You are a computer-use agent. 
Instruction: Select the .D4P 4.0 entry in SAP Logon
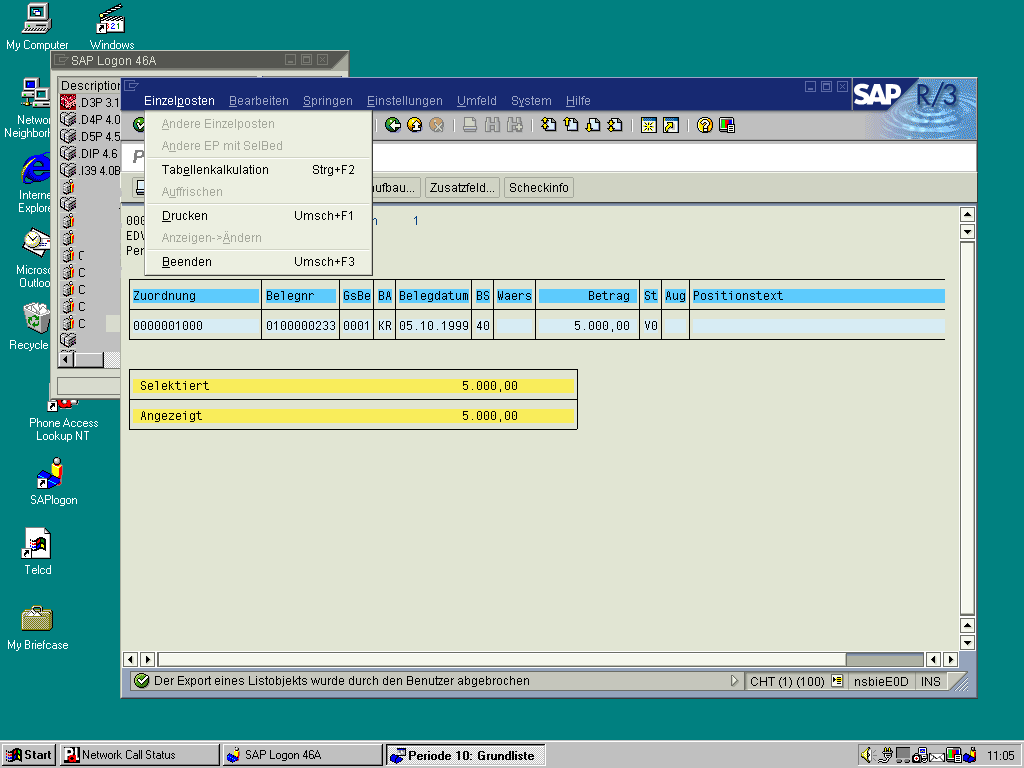coord(90,120)
